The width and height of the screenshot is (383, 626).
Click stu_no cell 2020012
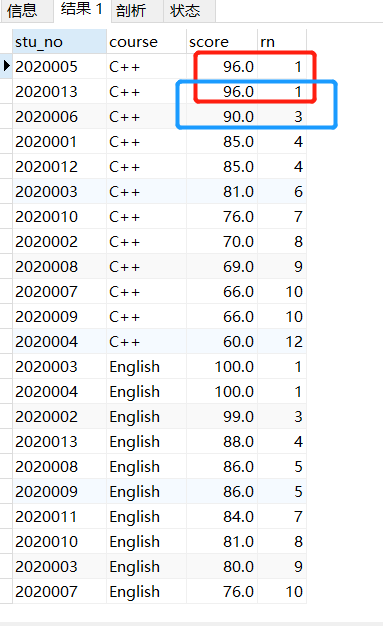point(60,167)
